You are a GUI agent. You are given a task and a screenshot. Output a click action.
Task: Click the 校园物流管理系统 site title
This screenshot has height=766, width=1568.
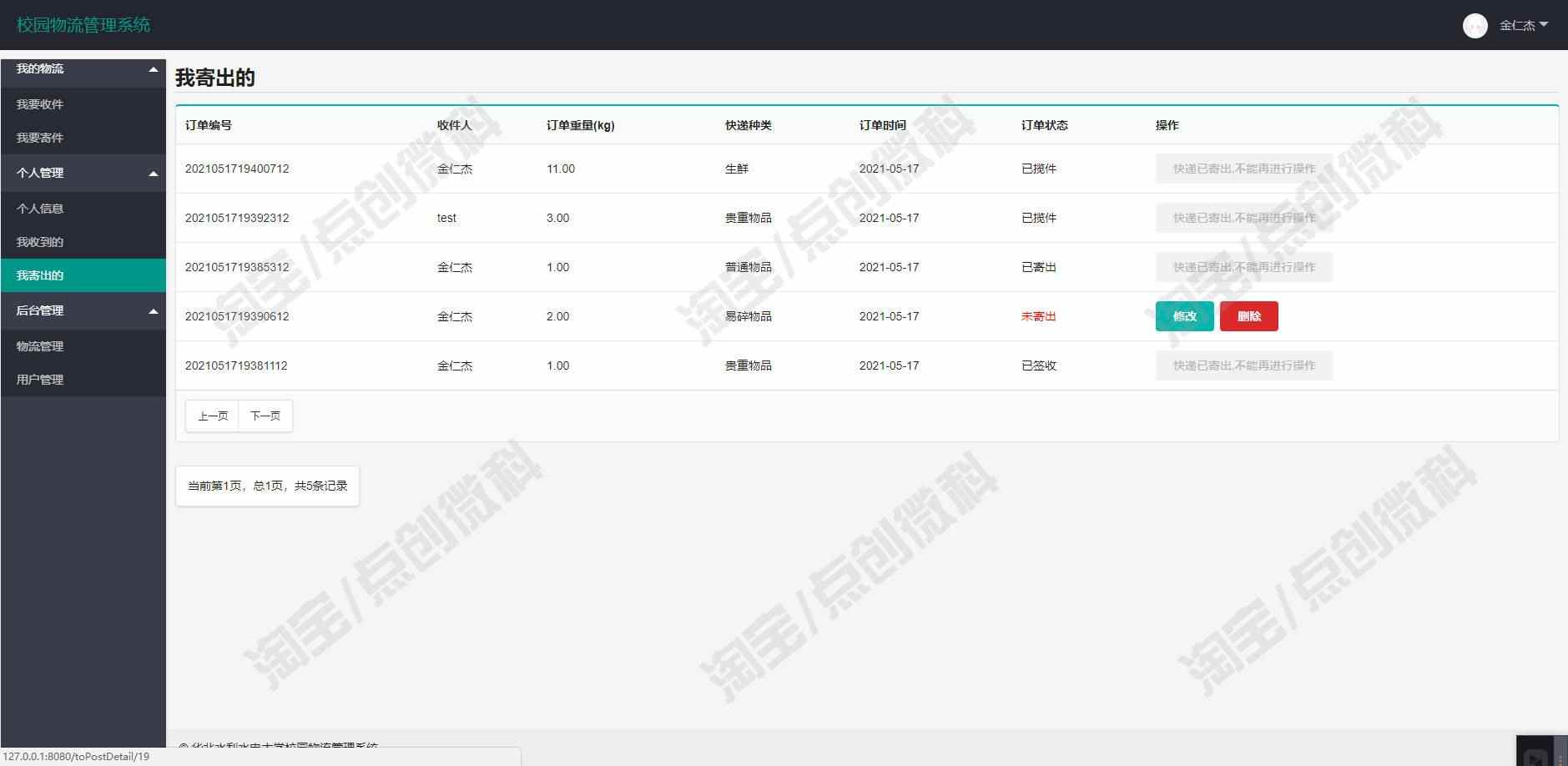click(83, 25)
